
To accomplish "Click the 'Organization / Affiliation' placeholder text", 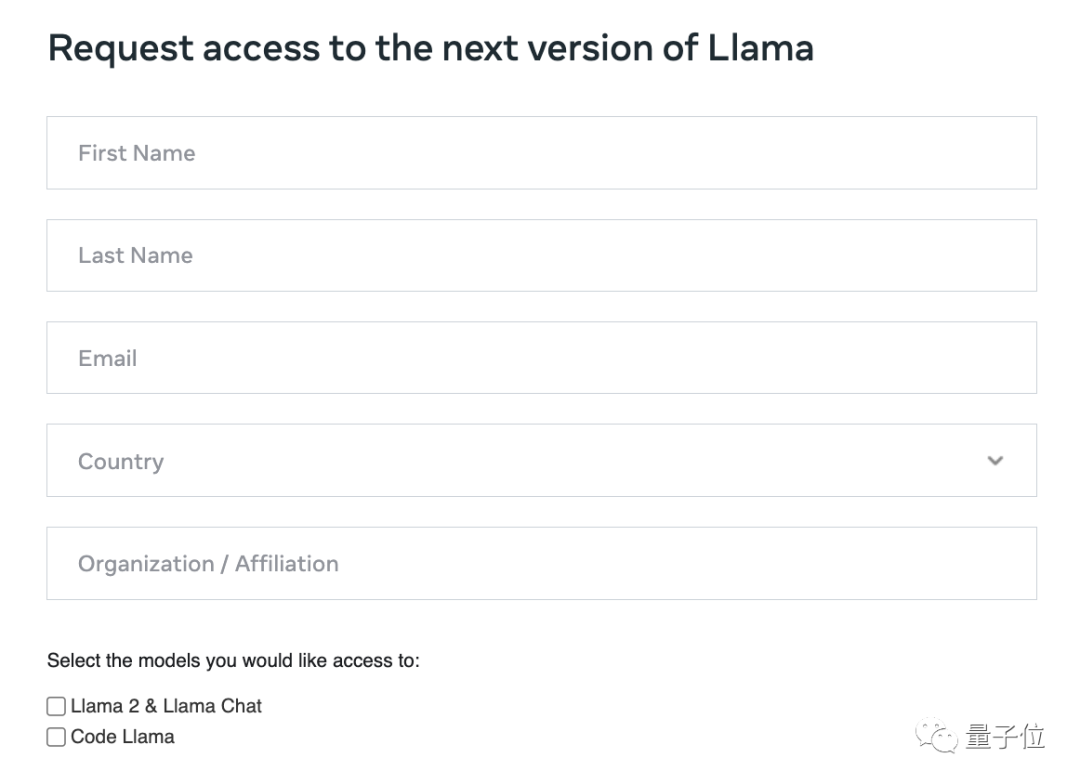I will pos(208,564).
